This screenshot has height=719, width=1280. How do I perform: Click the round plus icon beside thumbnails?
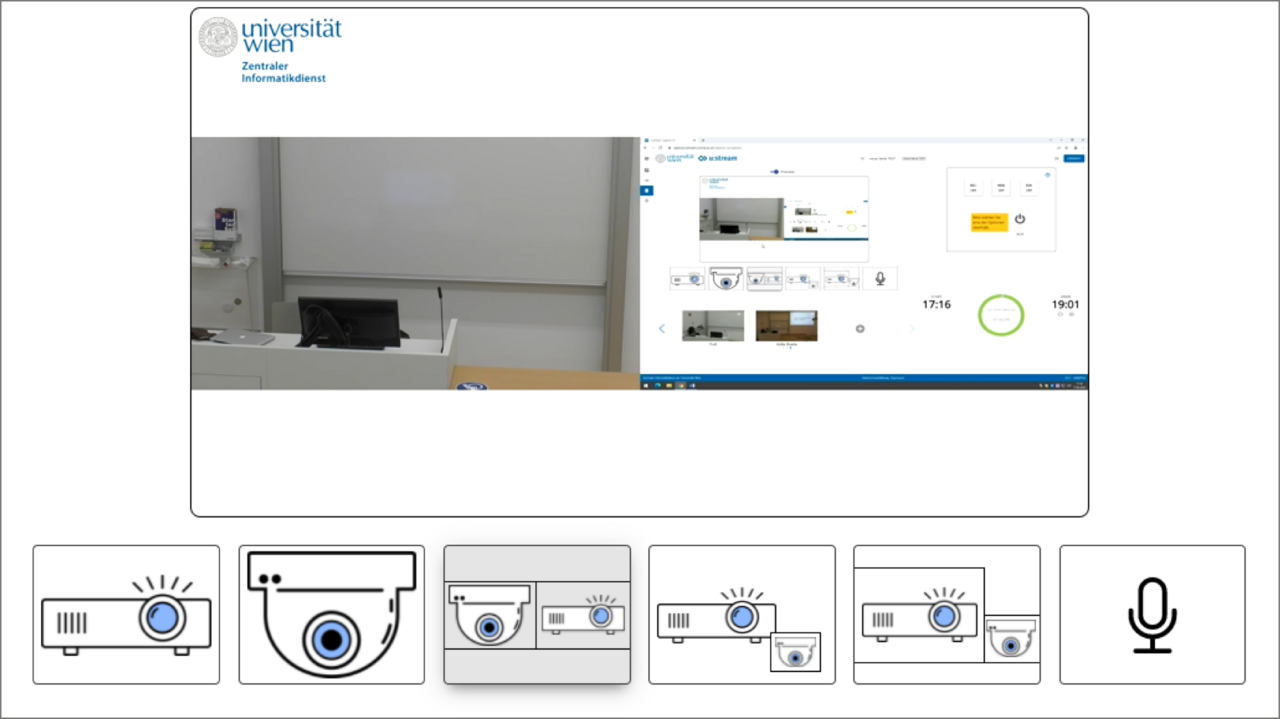coord(859,328)
